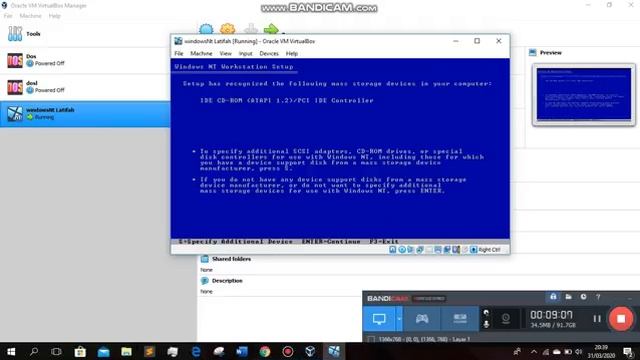The height and width of the screenshot is (360, 640).
Task: Open File Explorer from the taskbar
Action: click(x=126, y=351)
